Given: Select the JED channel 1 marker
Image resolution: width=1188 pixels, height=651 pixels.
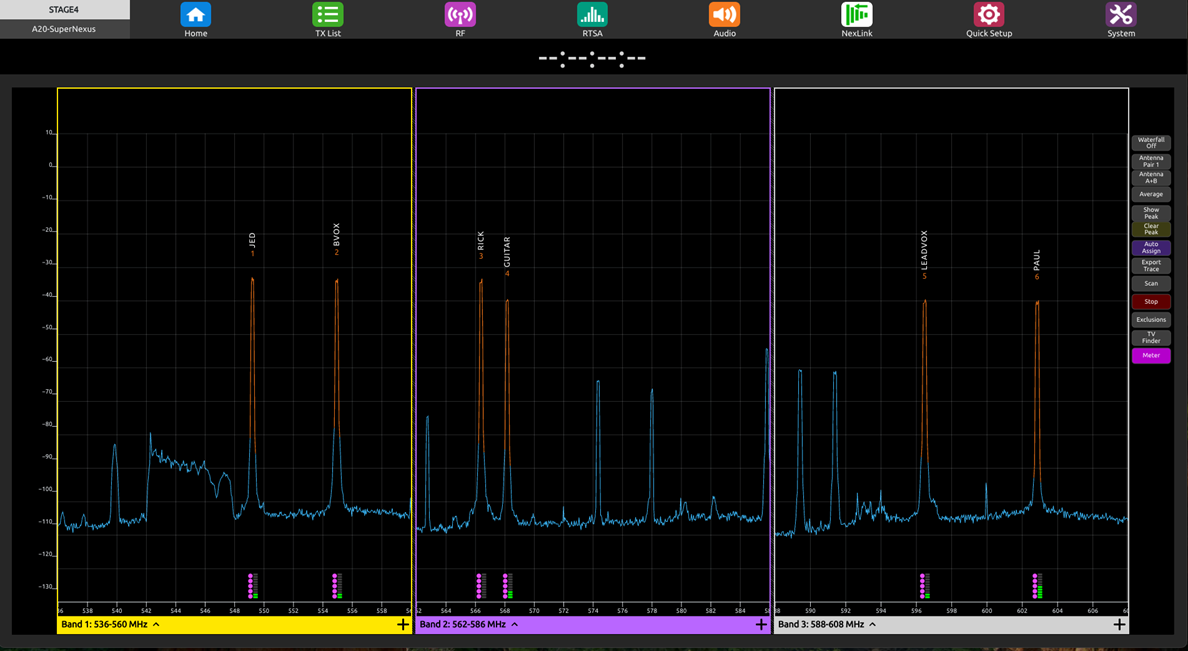Looking at the screenshot, I should tap(252, 244).
